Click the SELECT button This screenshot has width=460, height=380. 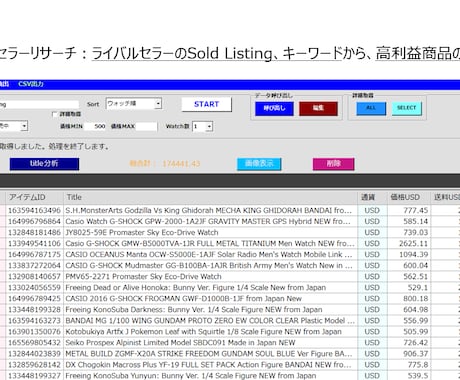tap(407, 108)
